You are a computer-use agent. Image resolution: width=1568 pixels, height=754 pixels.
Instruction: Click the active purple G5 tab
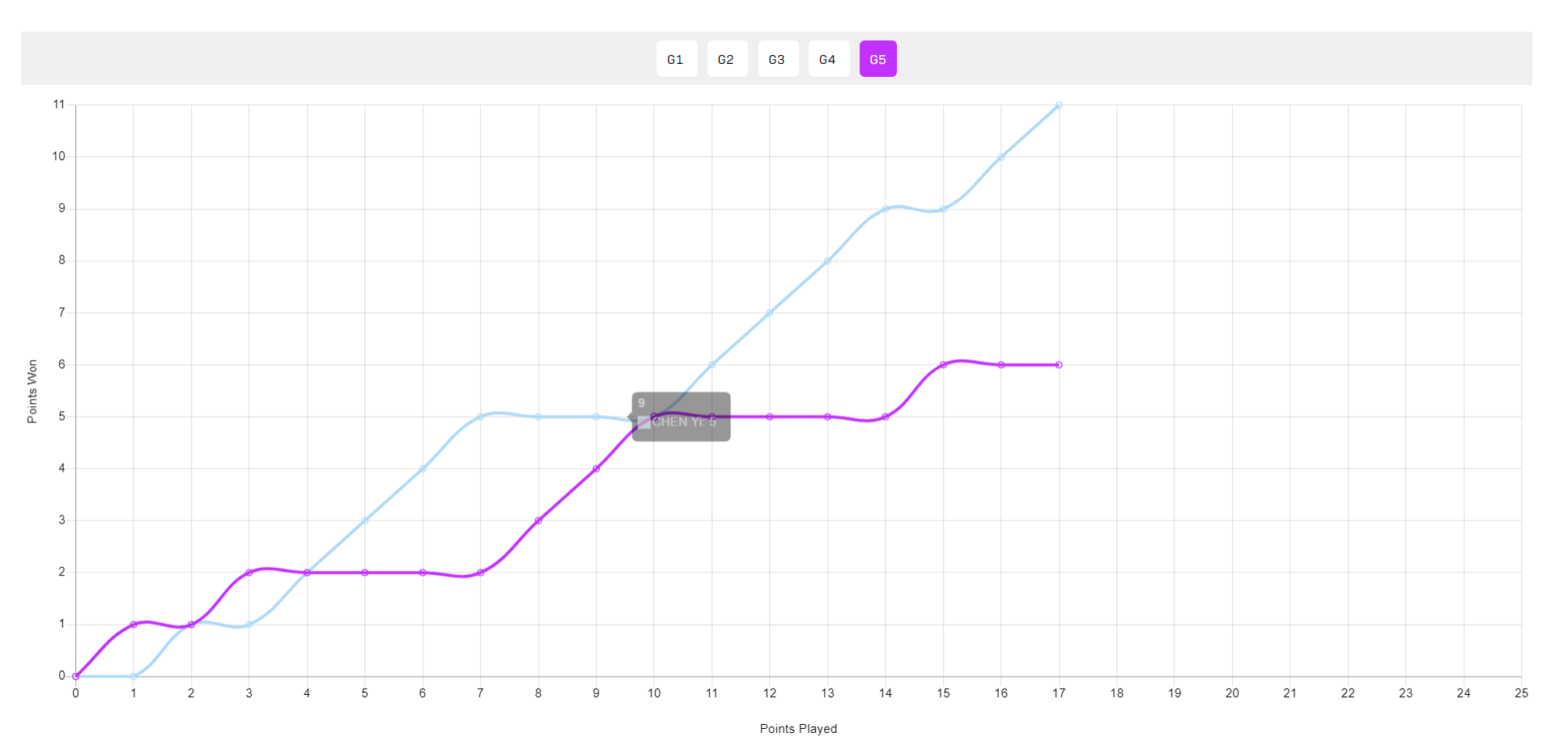pos(877,59)
